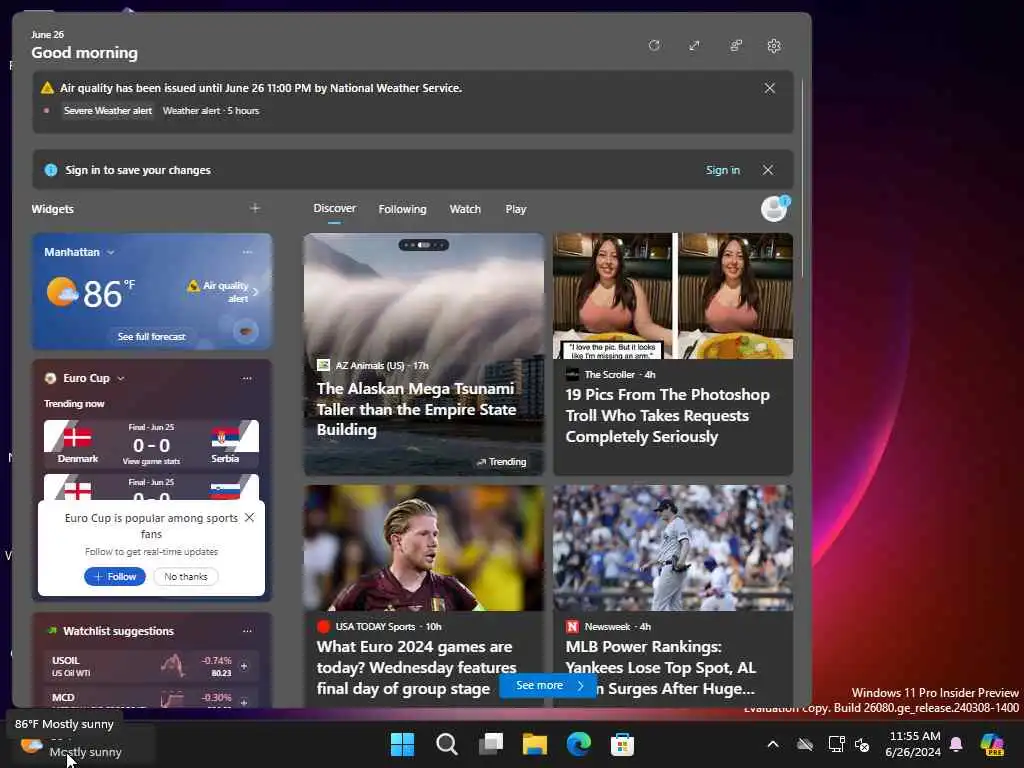Open Manhattan weather widget options menu

247,252
